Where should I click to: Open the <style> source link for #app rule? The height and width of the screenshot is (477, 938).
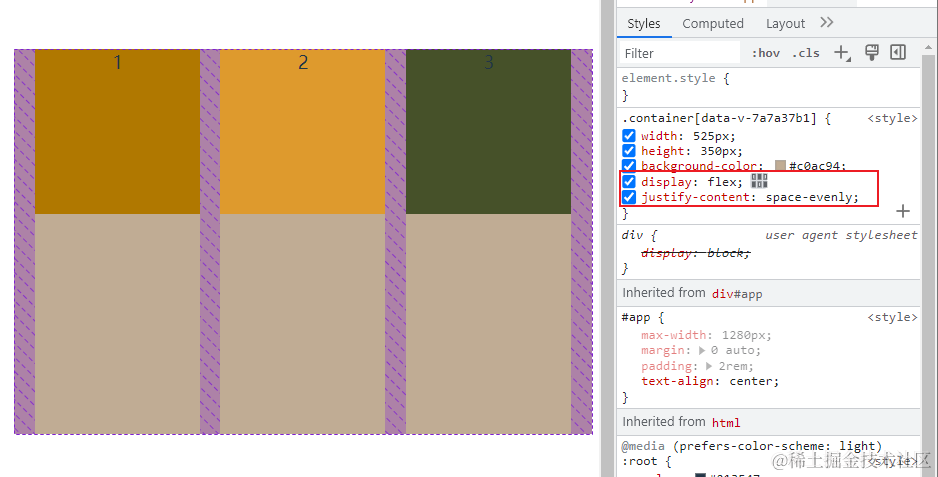[x=893, y=317]
